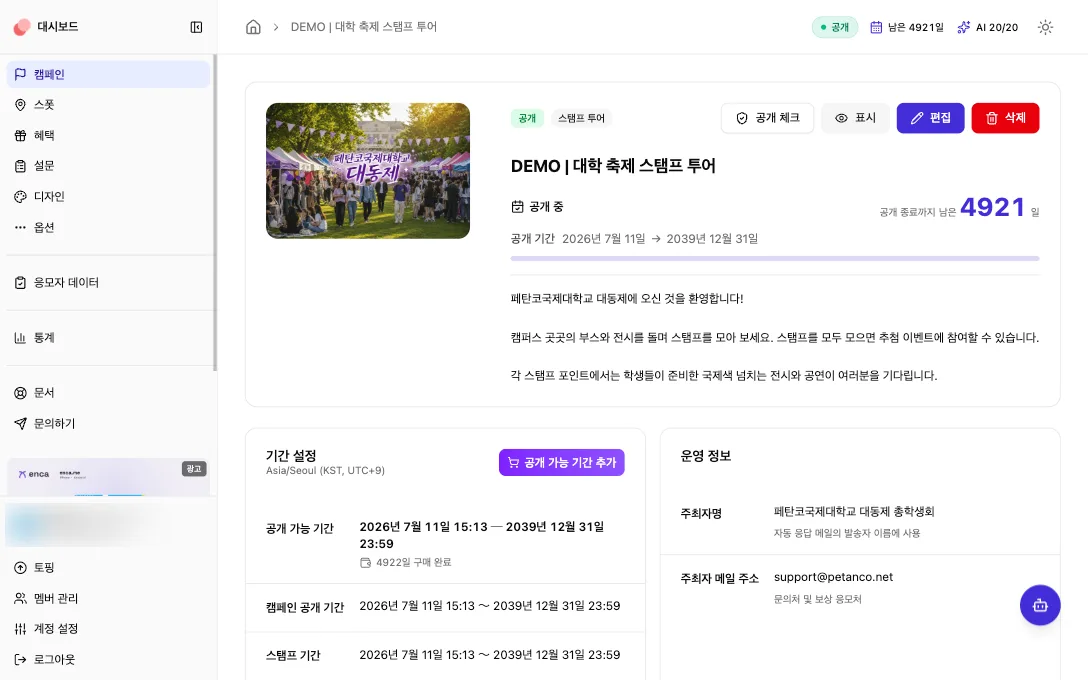Screen dimensions: 1088x680
Task: Click the campaign festival thumbnail image
Action: [x=368, y=171]
